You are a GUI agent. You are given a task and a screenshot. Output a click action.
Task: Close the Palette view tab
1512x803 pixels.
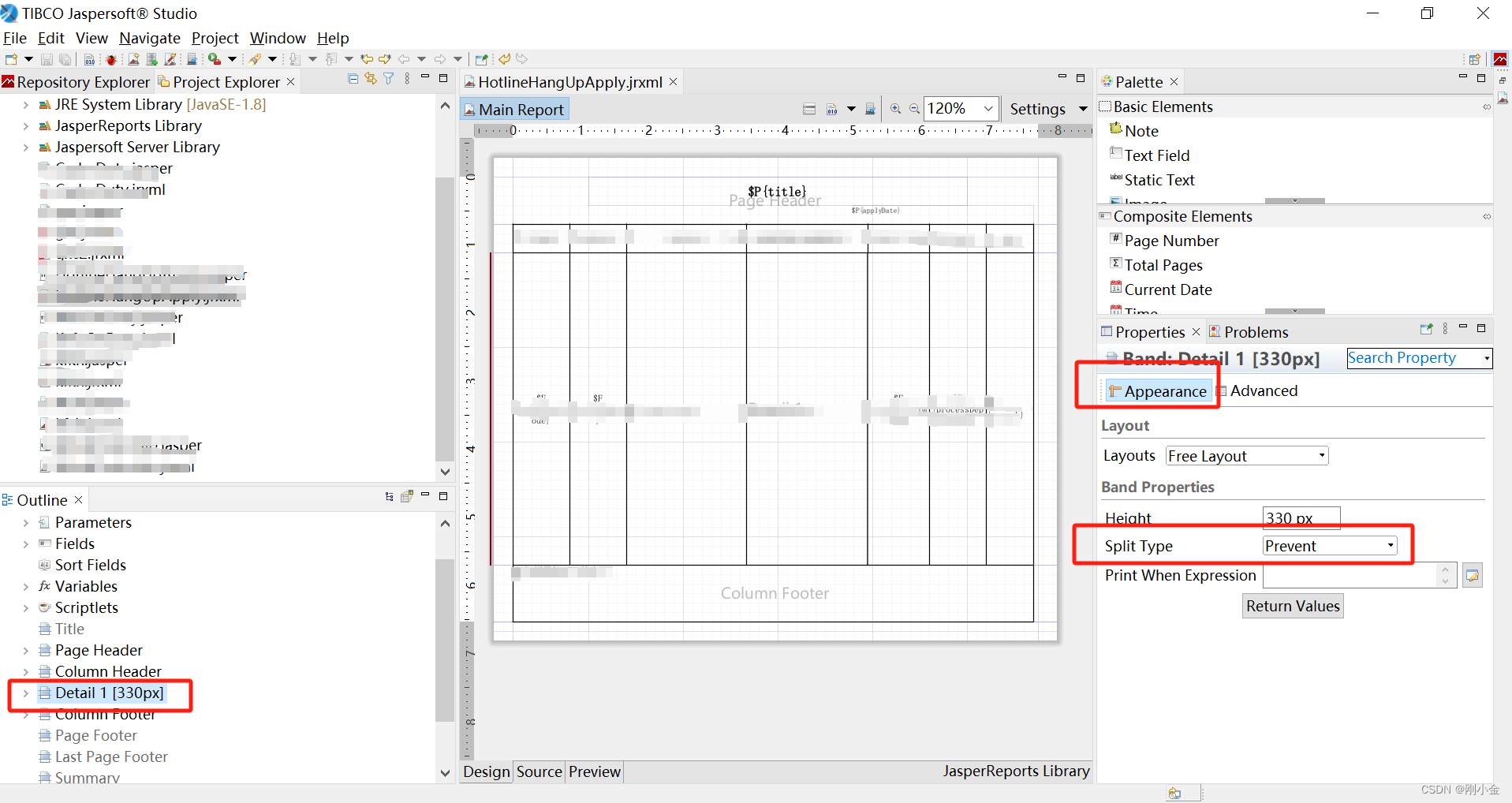[x=1174, y=82]
